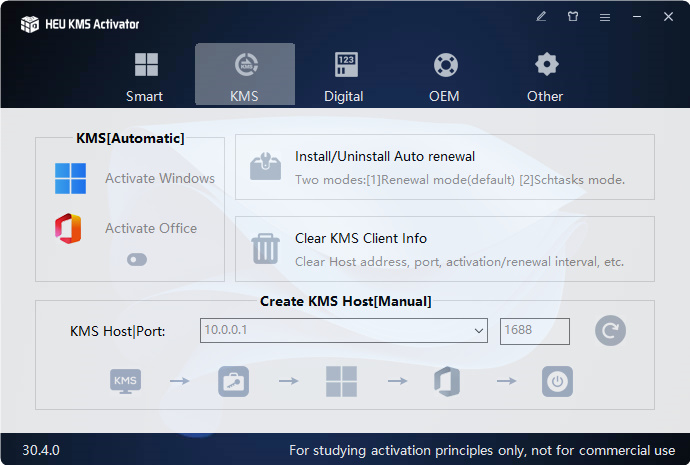Open the Digital license tab
The width and height of the screenshot is (690, 465).
(344, 75)
